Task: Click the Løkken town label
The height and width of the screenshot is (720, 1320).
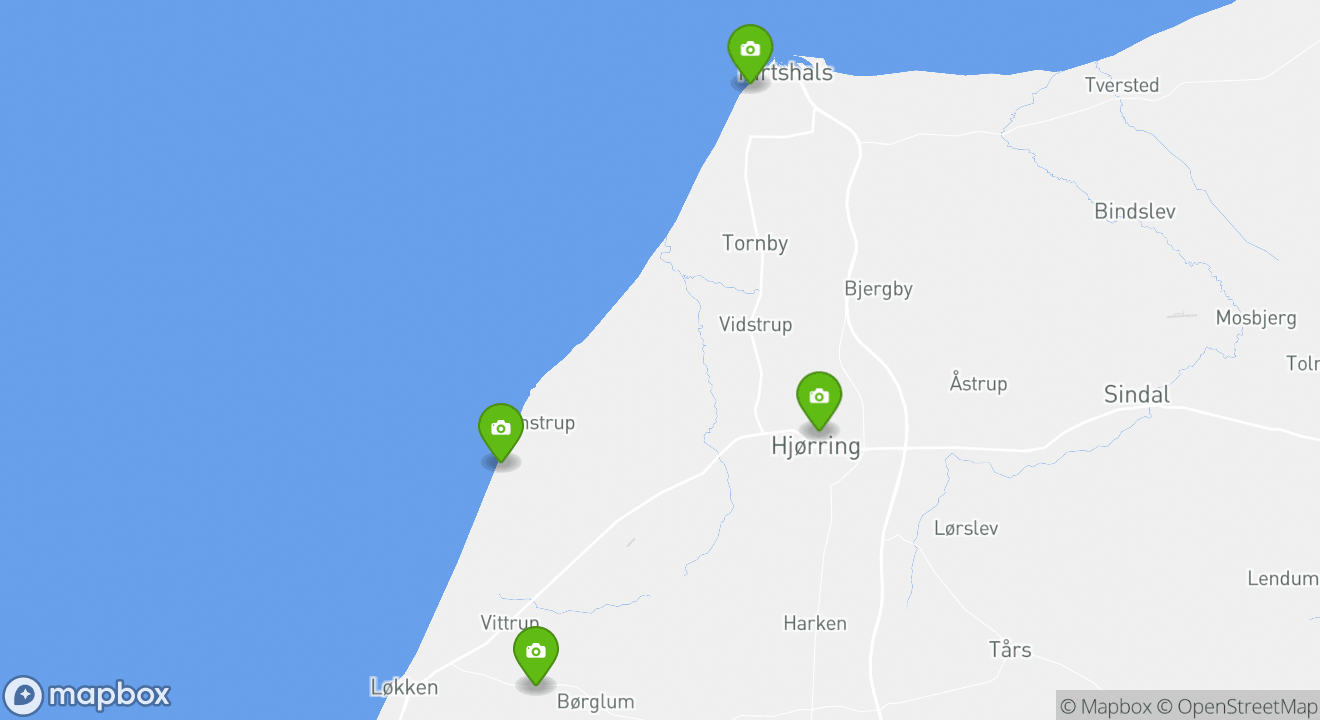Action: tap(404, 687)
